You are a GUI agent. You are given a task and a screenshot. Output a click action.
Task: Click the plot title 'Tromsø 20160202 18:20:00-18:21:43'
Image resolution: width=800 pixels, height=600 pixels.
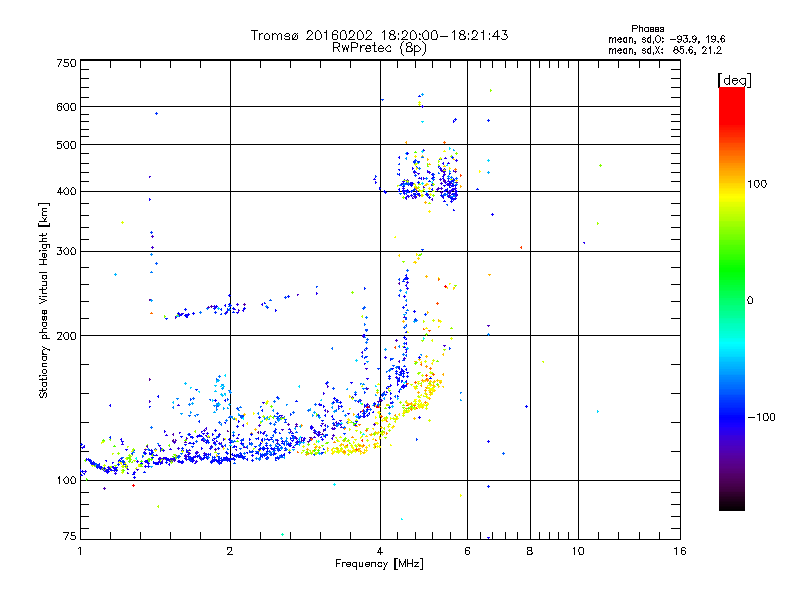(379, 35)
